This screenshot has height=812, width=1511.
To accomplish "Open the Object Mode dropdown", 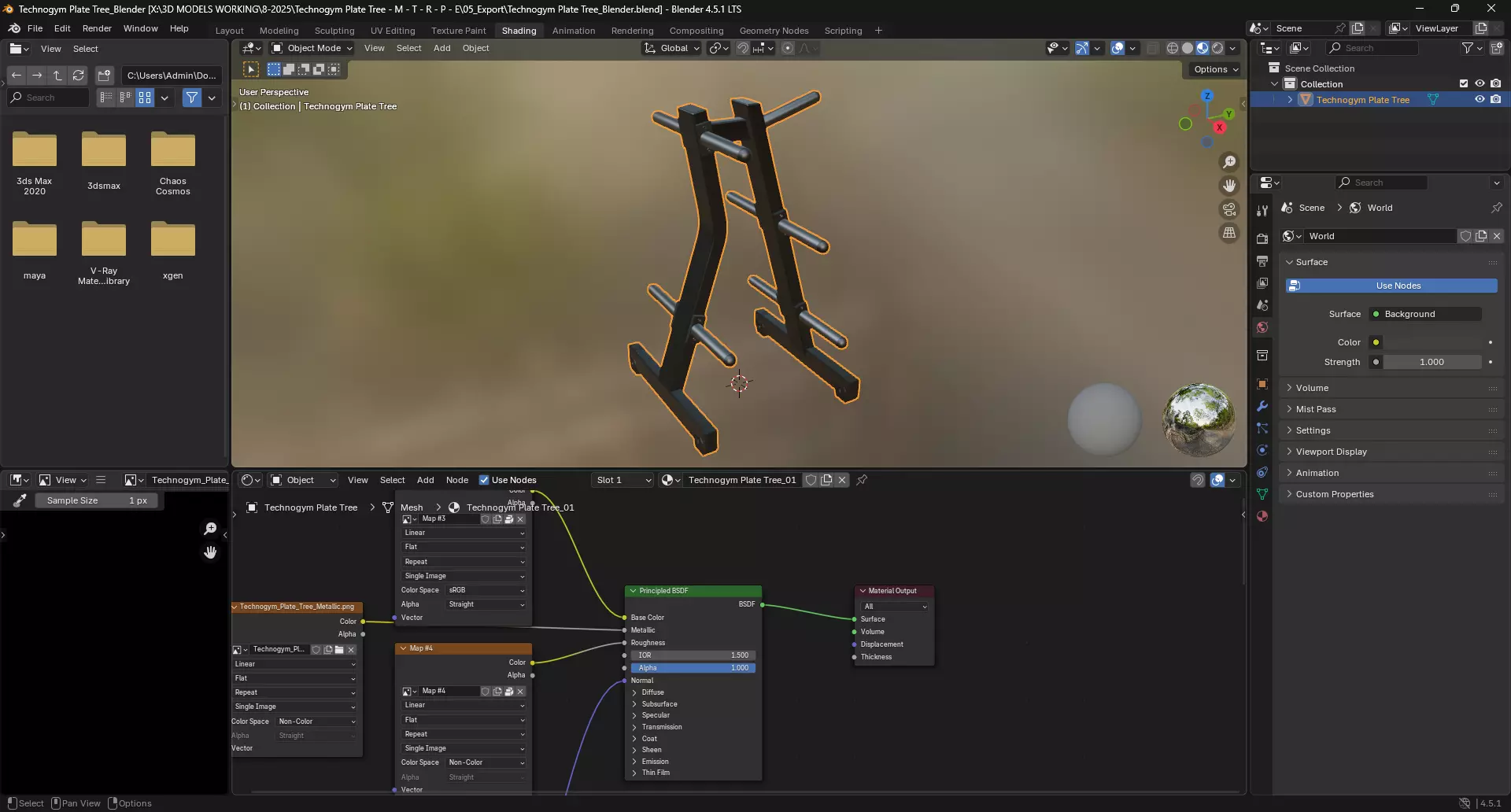I will coord(312,48).
